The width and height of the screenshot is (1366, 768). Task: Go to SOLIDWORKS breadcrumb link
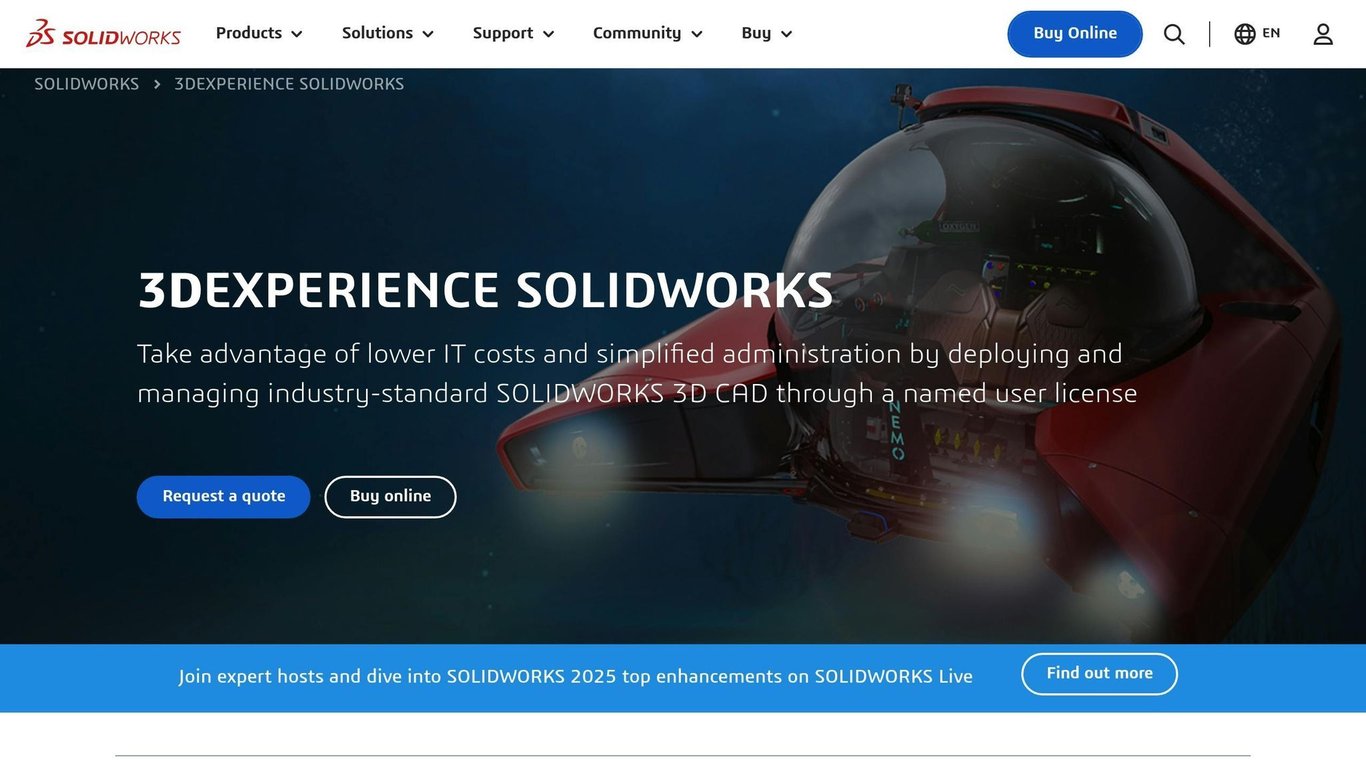pos(87,84)
